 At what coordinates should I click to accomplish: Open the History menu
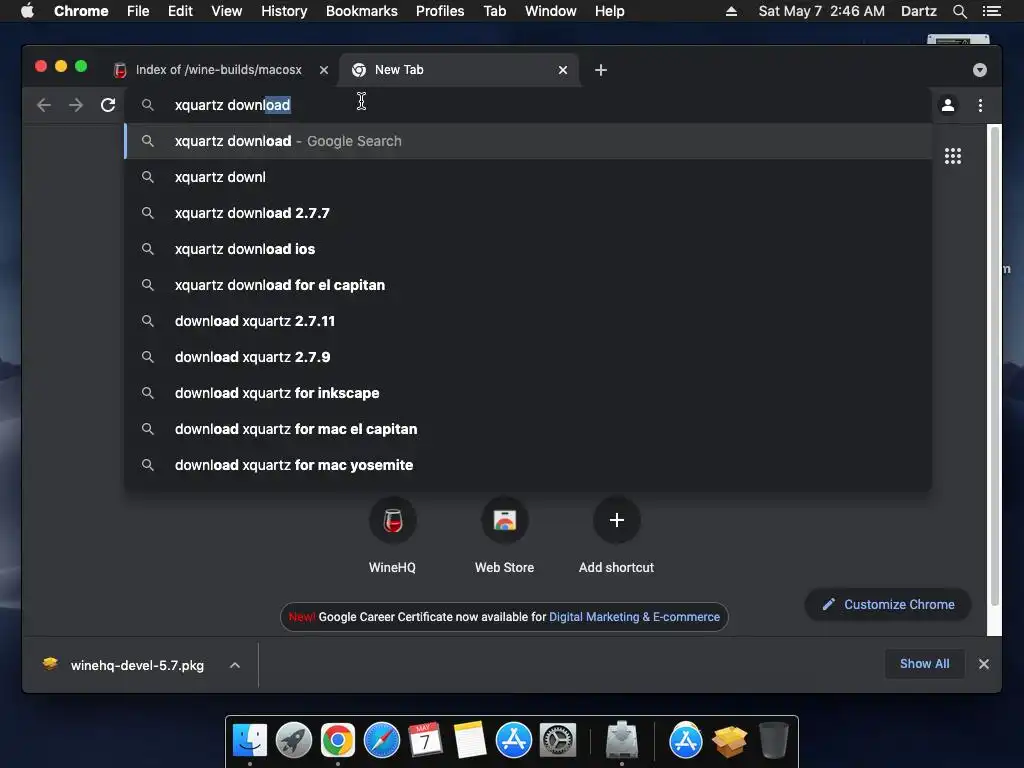pos(284,11)
